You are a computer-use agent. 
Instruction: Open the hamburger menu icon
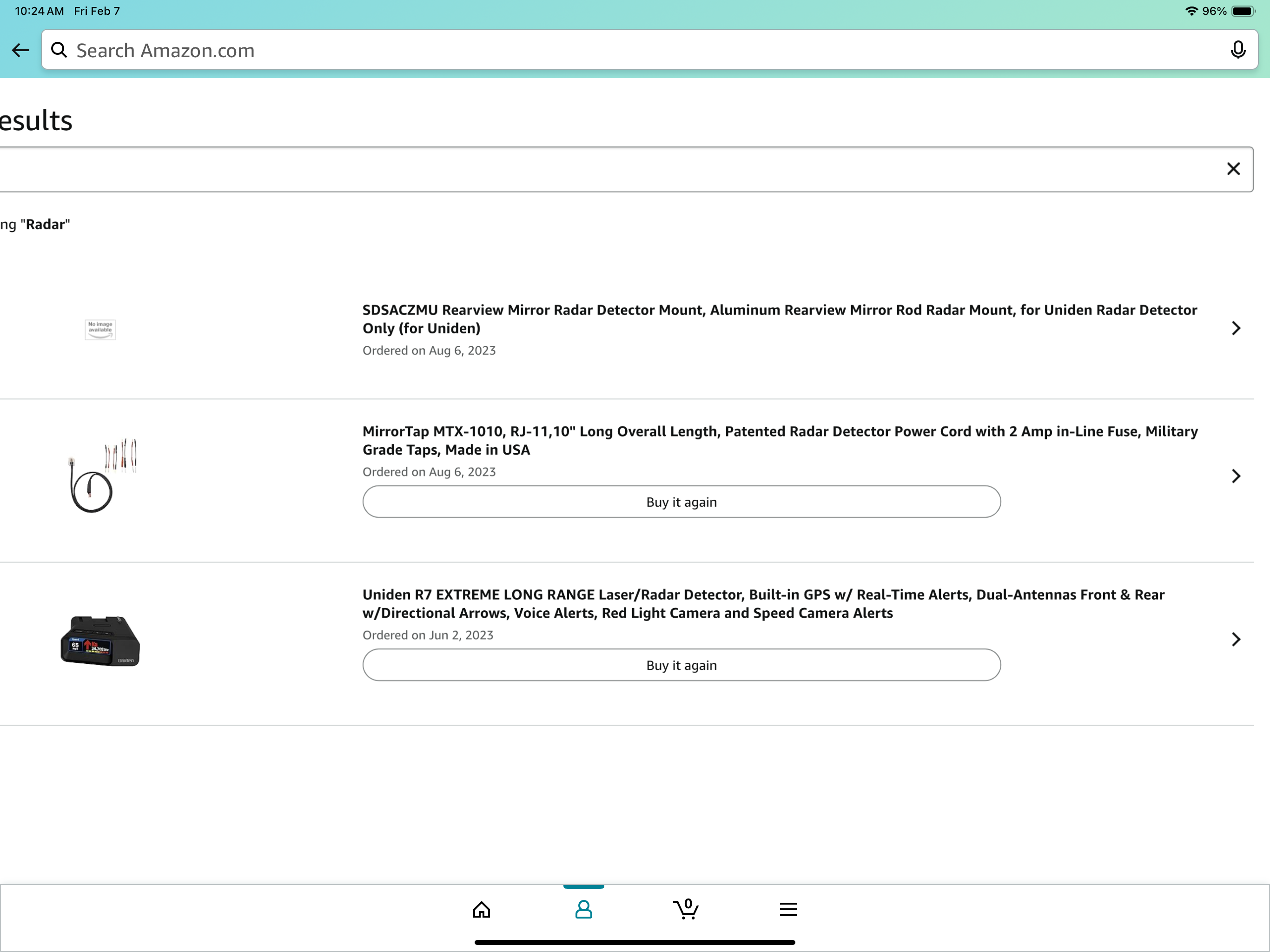788,910
